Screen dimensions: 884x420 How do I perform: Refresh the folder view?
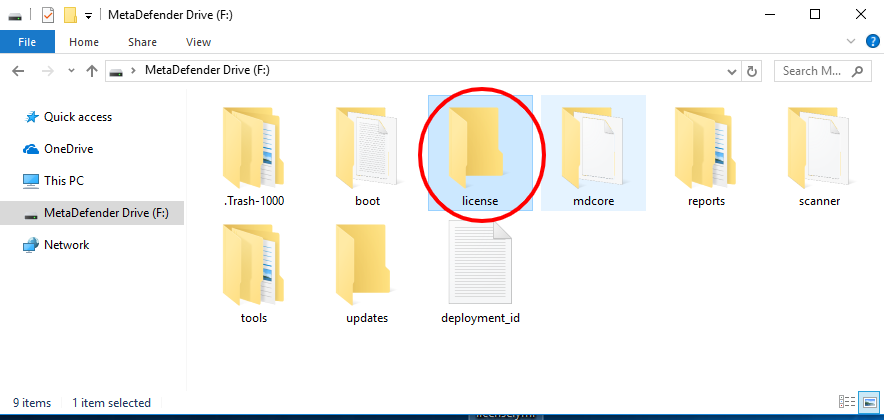pos(751,72)
